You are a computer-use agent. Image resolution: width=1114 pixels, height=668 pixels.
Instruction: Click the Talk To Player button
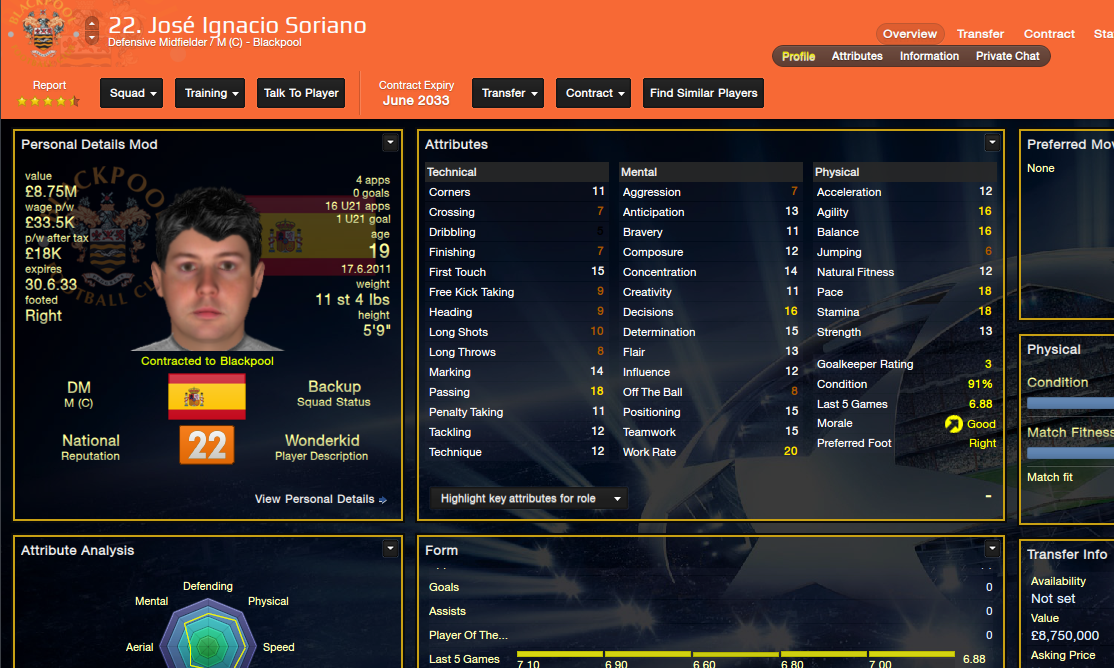click(301, 93)
